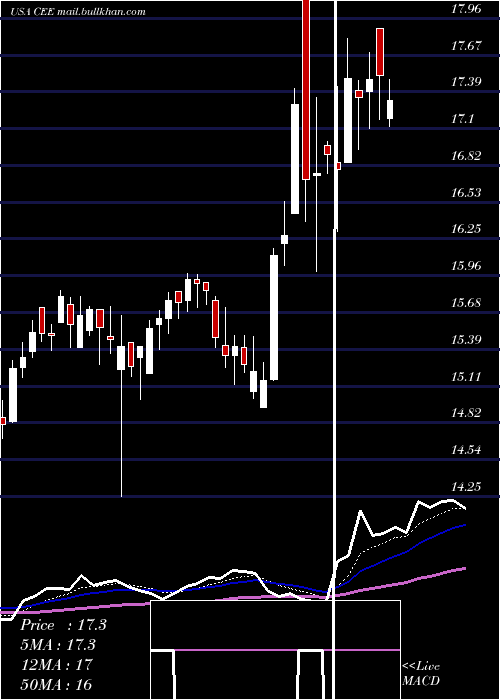Click the tall red candle at chart top
This screenshot has width=500, height=700.
coord(306,89)
